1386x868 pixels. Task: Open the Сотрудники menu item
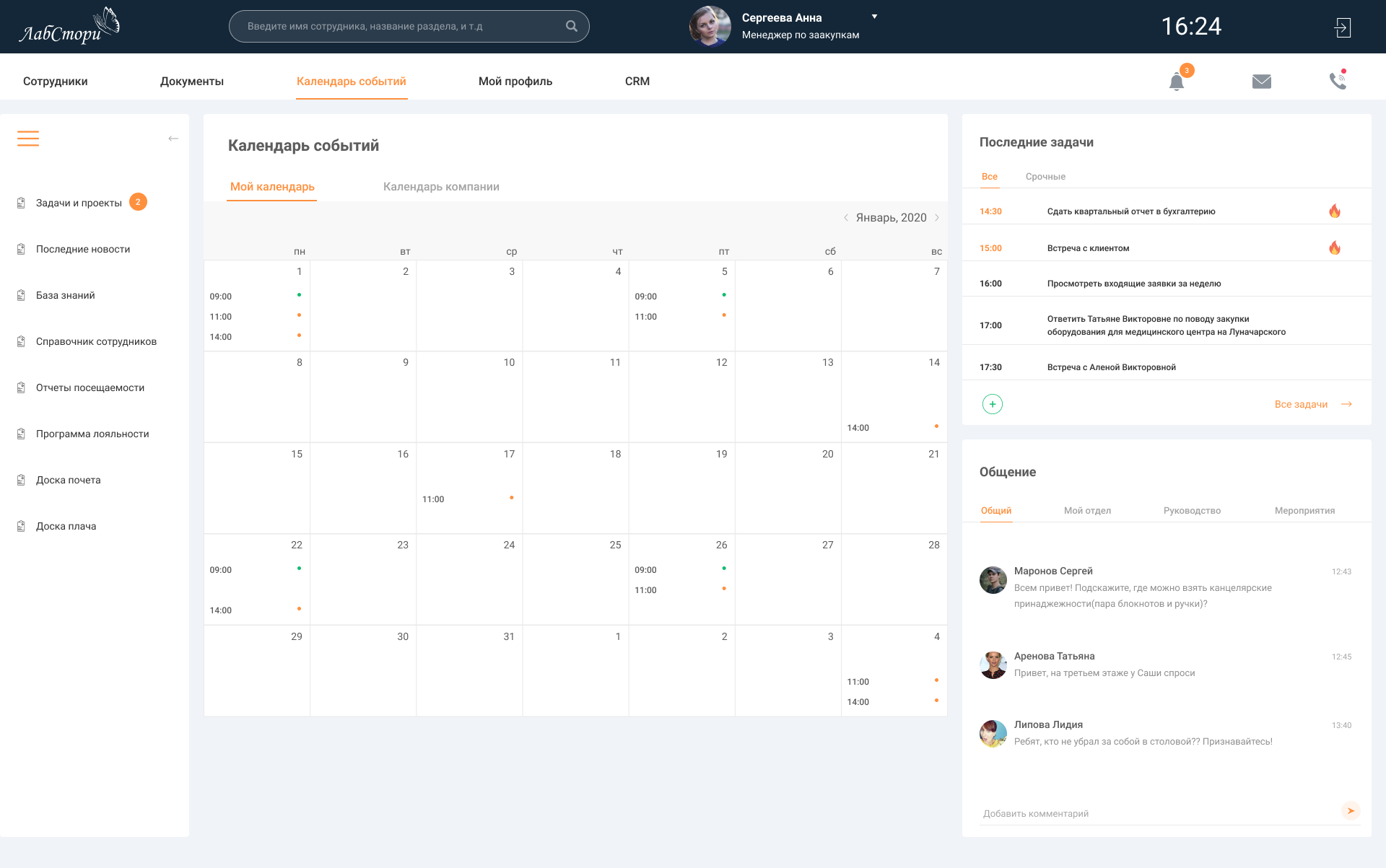(x=56, y=82)
